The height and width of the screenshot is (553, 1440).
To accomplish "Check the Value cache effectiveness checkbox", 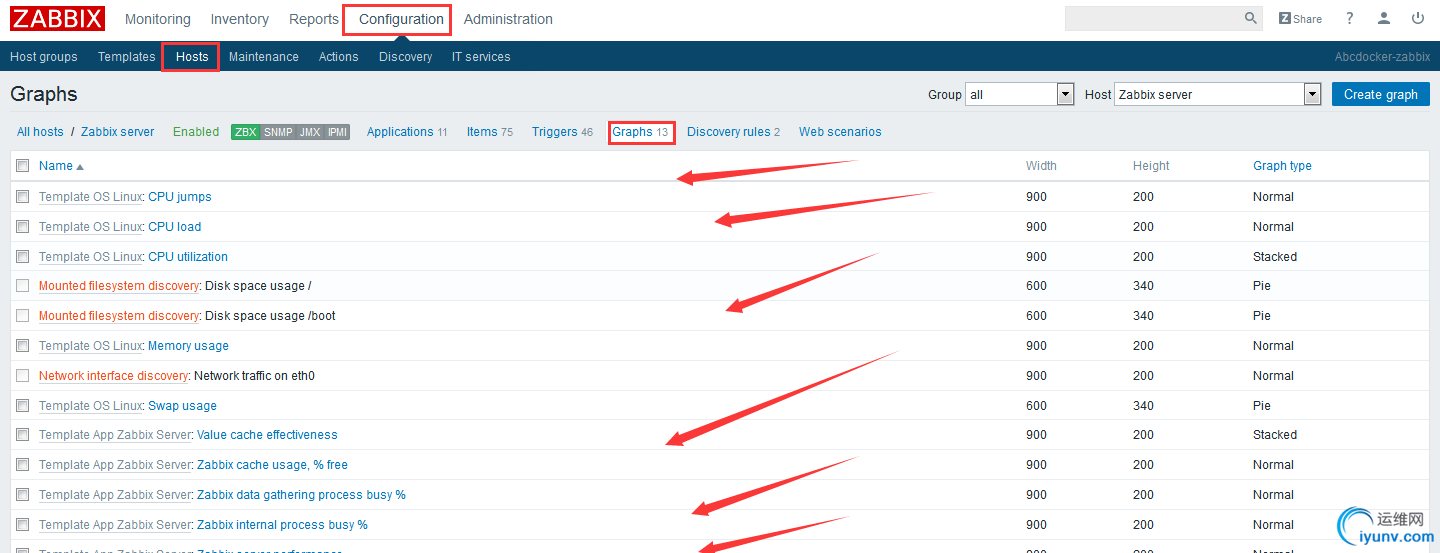I will (x=23, y=435).
